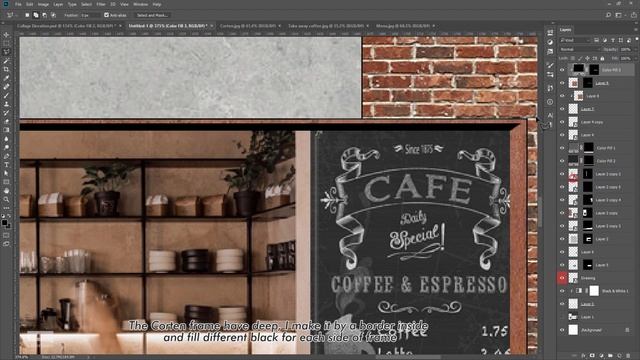Click Intersect with Selection mode icon
640x360 pixels.
[x=53, y=15]
